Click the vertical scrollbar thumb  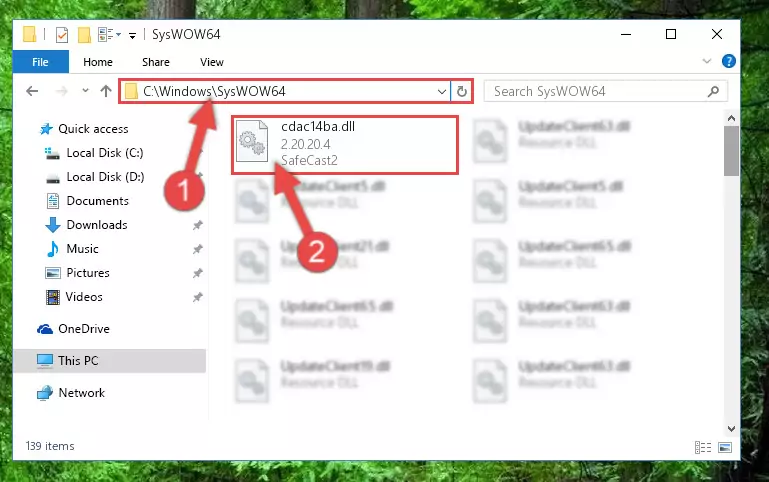tap(731, 151)
